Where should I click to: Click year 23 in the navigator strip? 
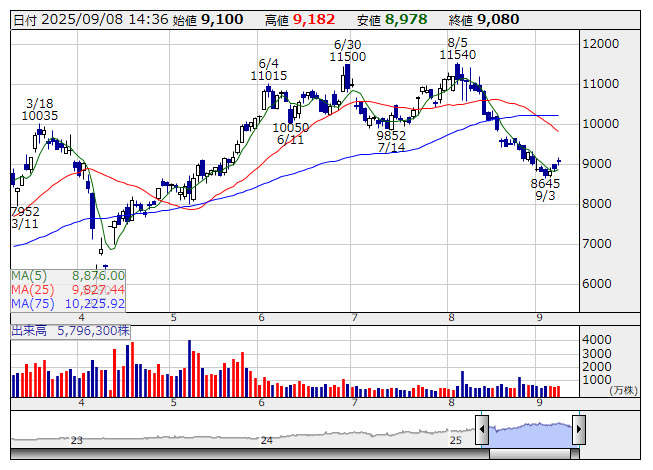(77, 440)
